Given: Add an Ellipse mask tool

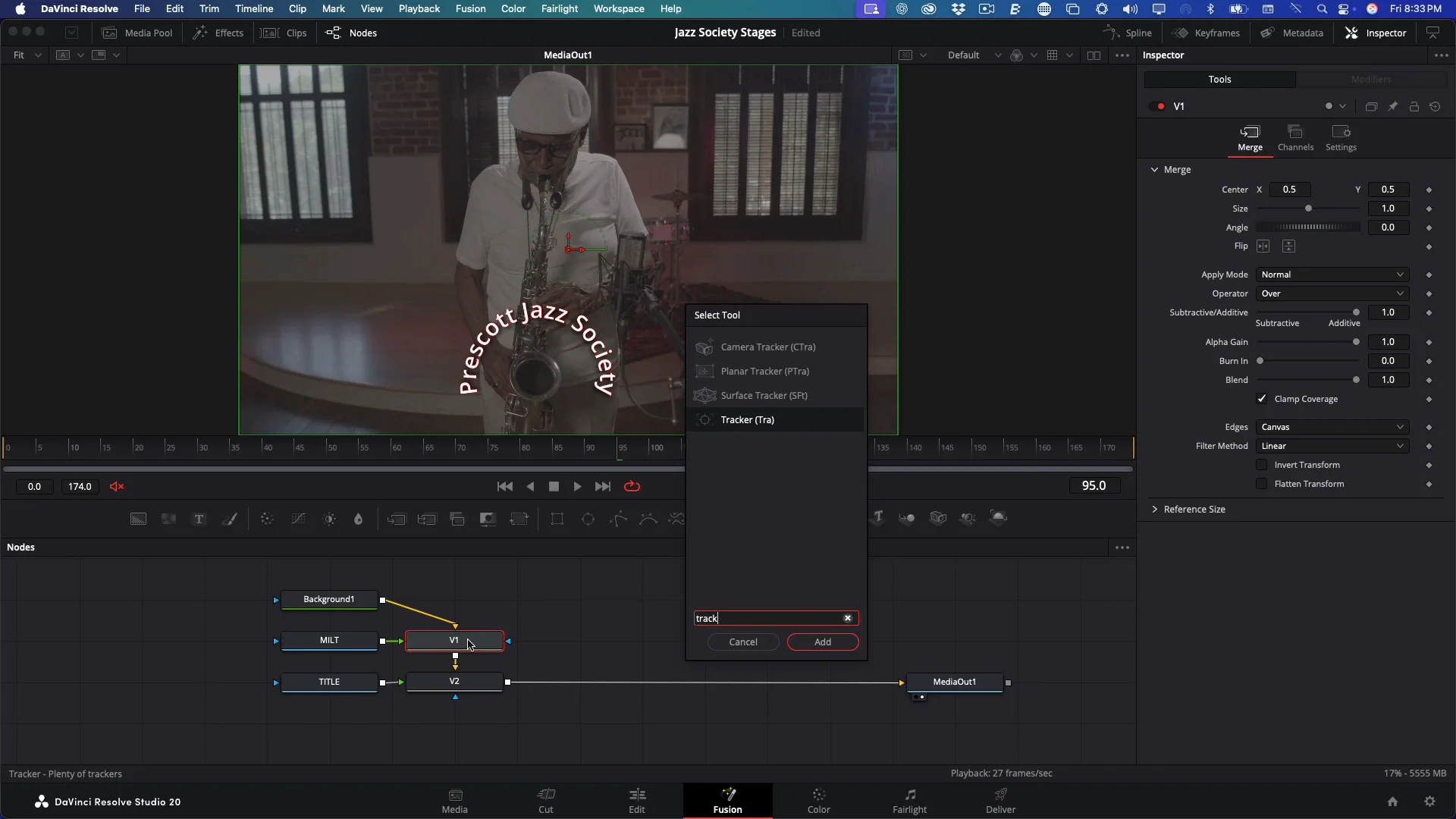Looking at the screenshot, I should coord(588,519).
